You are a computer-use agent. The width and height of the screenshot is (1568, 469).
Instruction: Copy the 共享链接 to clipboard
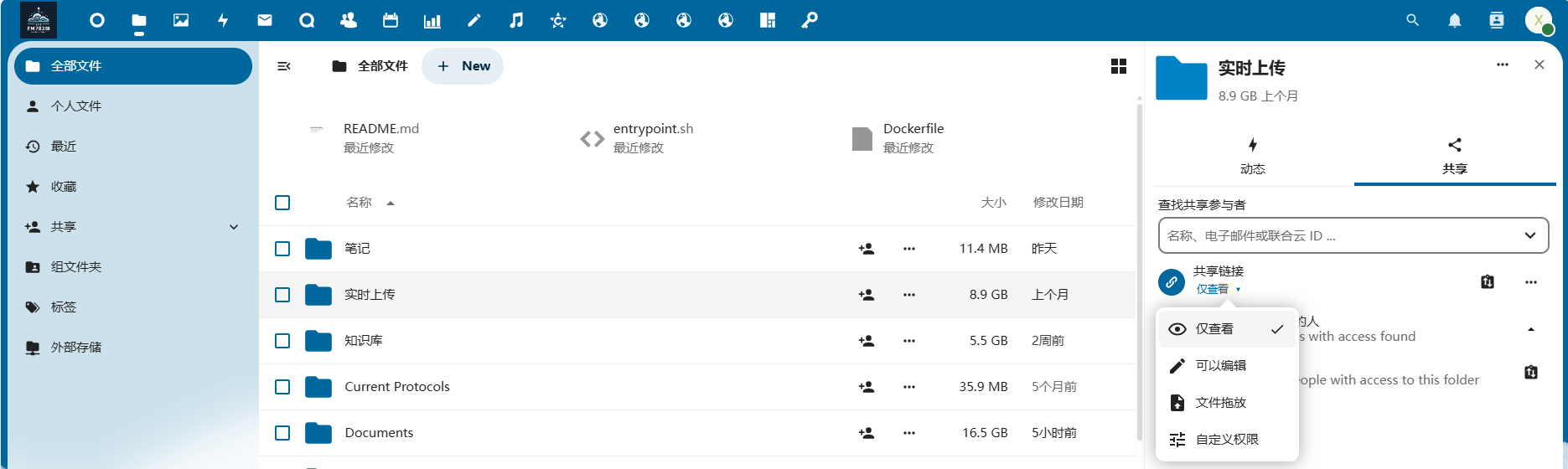pos(1488,281)
